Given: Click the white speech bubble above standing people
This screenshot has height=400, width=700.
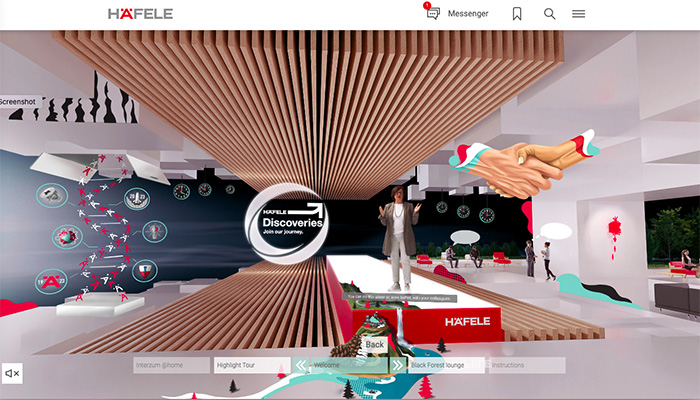Looking at the screenshot, I should pos(556,231).
